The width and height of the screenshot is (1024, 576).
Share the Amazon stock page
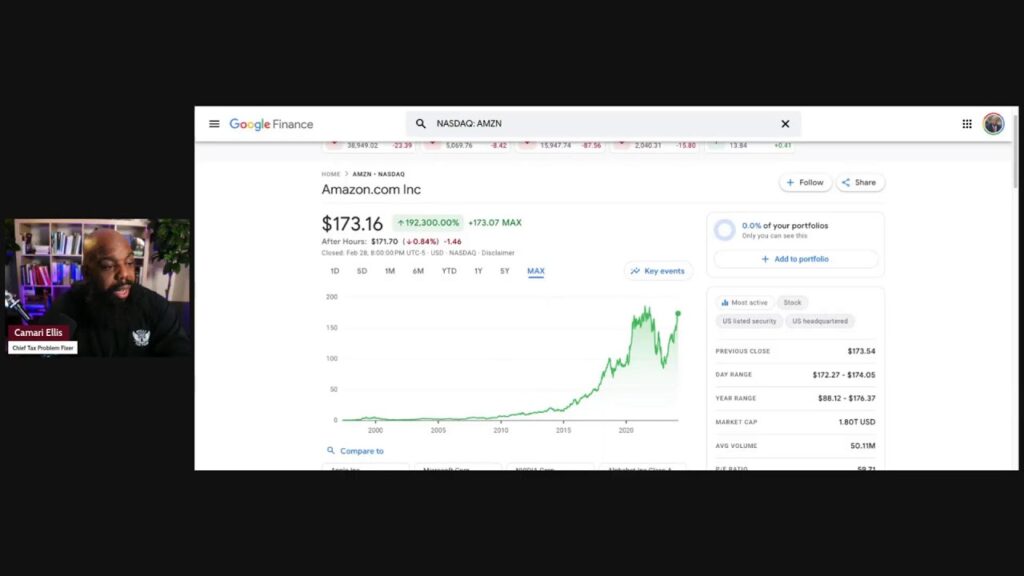click(x=859, y=183)
